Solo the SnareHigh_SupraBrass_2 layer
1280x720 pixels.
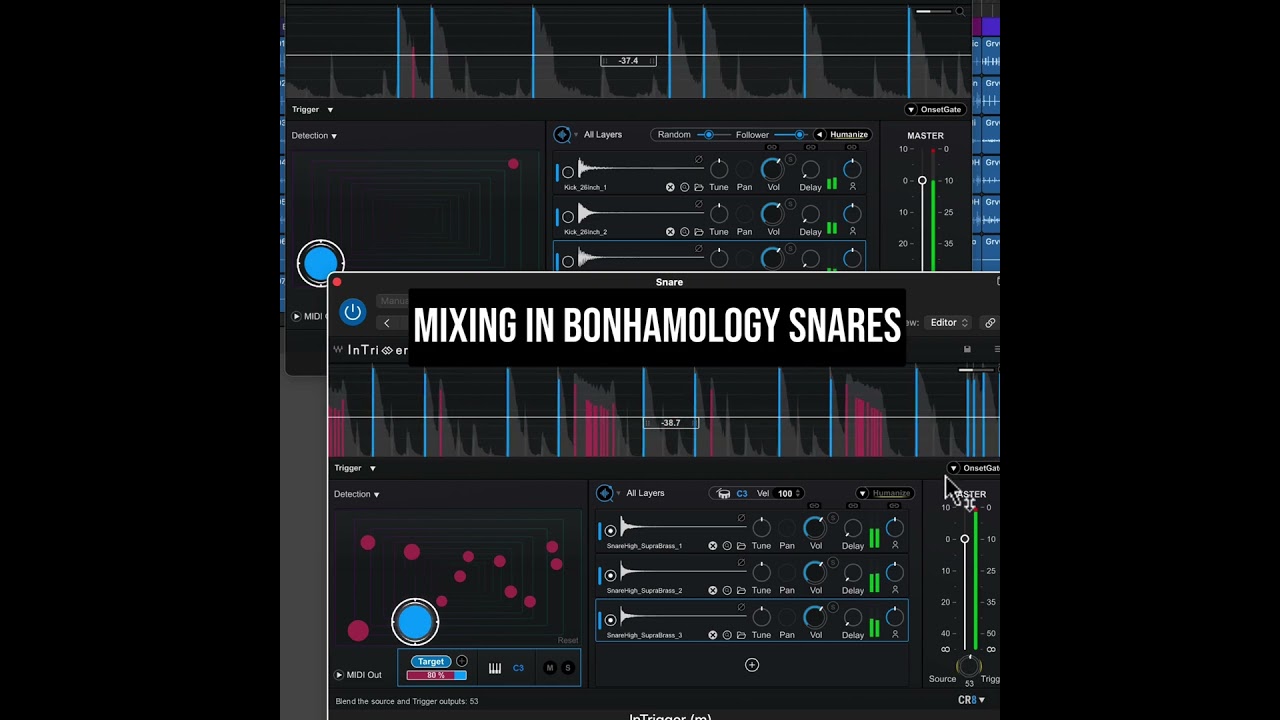point(832,563)
